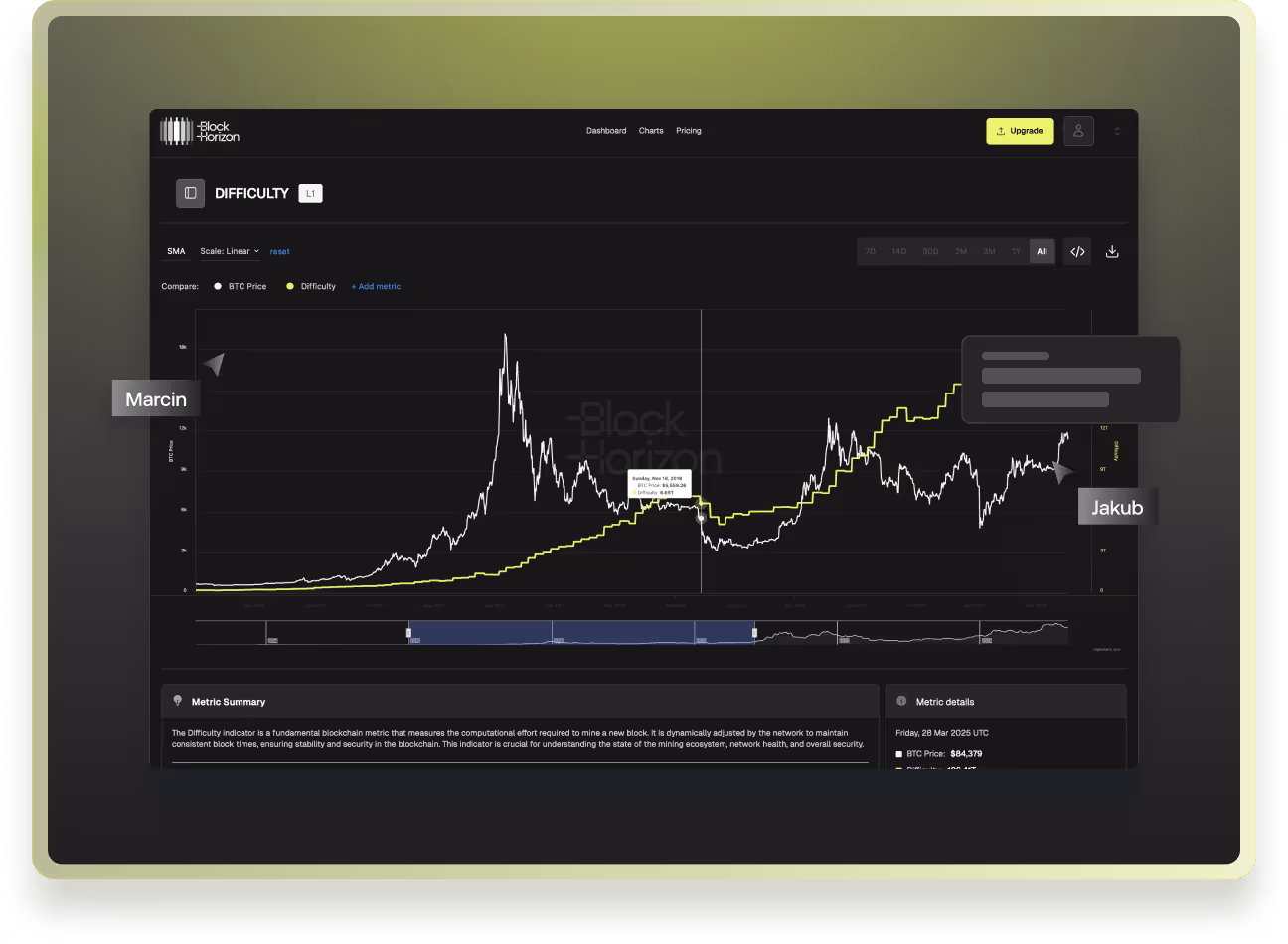Select the 7D time range
Screen dimensions: 1288x944
point(871,251)
